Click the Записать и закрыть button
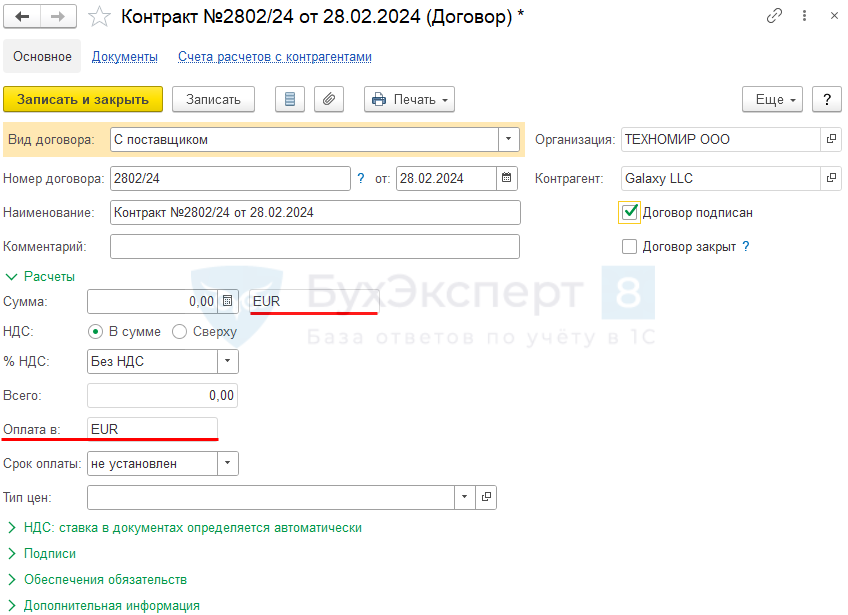Screen dimensions: 848x615 (83, 99)
